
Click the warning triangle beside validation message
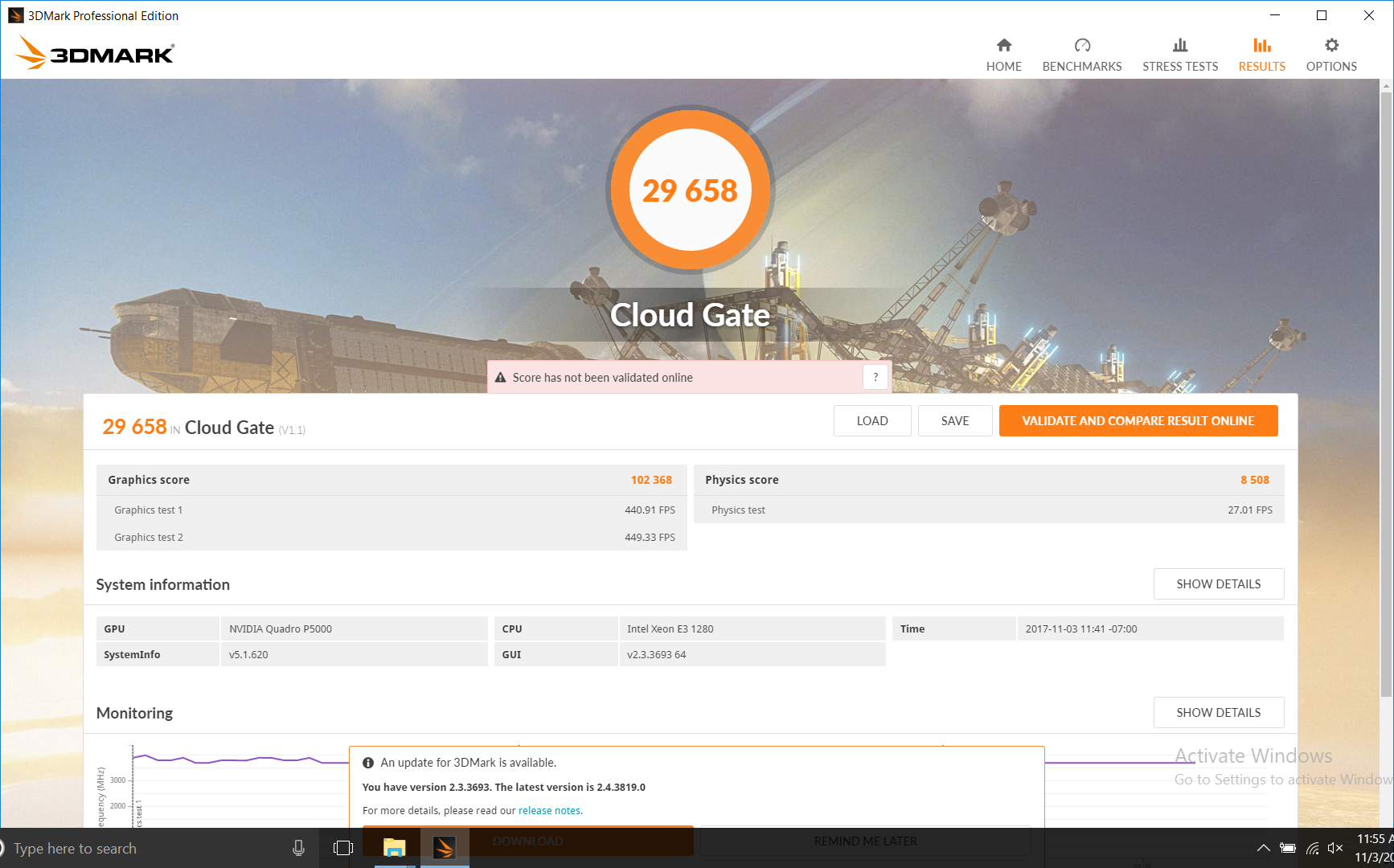[x=500, y=378]
